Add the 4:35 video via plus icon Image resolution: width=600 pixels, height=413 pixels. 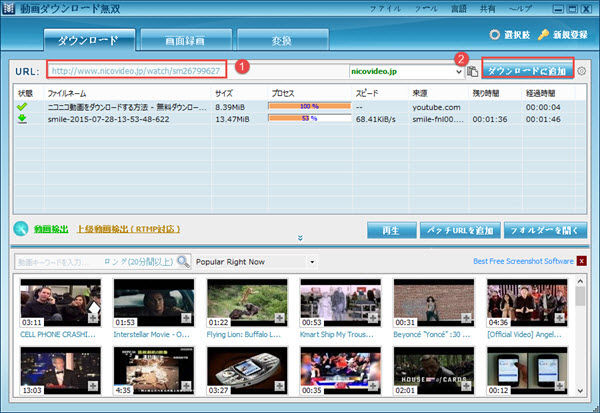coord(186,386)
